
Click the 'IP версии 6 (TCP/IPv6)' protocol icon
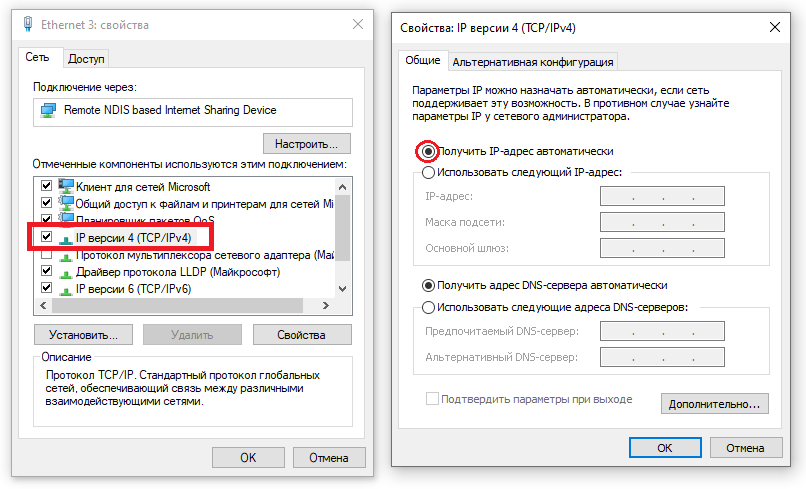tap(67, 289)
